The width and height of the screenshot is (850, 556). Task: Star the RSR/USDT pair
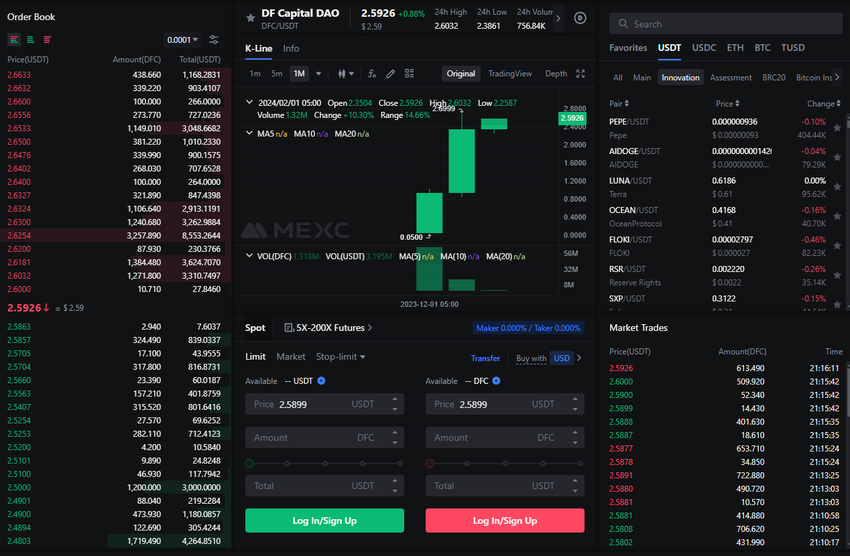pyautogui.click(x=837, y=275)
